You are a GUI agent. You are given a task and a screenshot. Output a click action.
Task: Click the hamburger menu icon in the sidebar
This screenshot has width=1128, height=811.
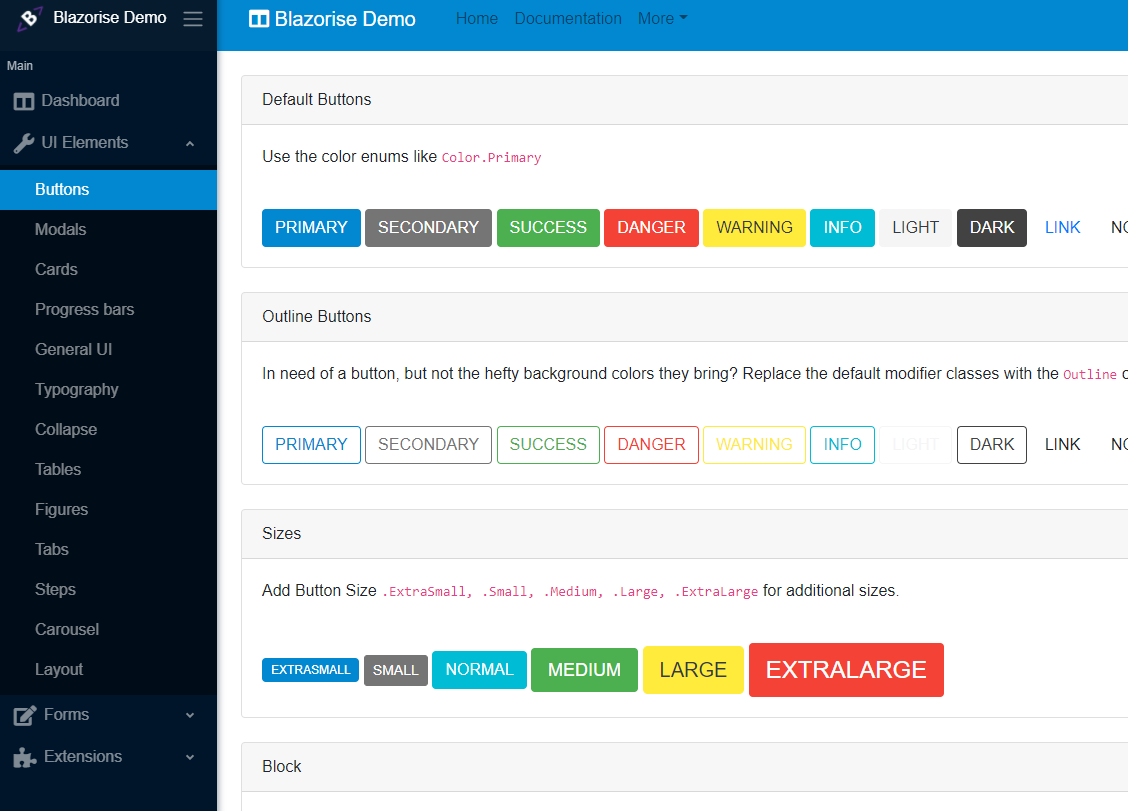pyautogui.click(x=193, y=18)
